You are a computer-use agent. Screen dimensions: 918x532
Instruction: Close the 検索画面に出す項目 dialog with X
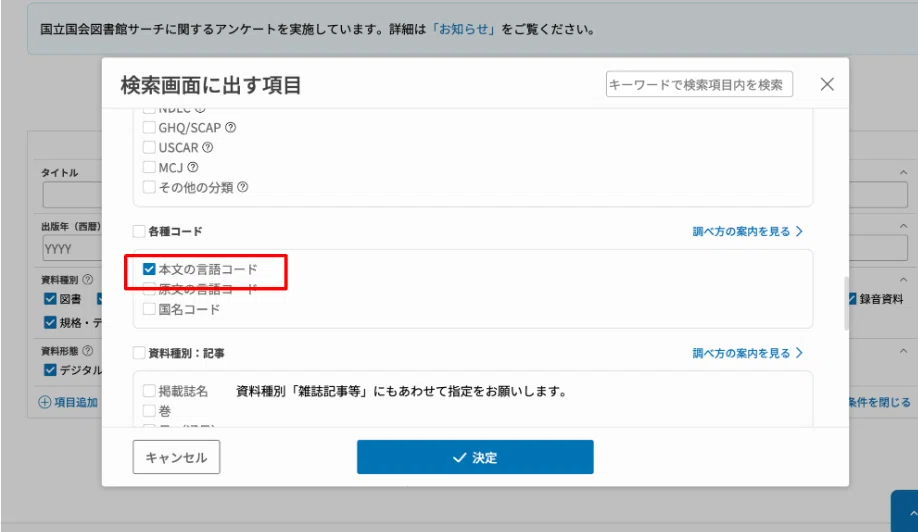tap(827, 84)
